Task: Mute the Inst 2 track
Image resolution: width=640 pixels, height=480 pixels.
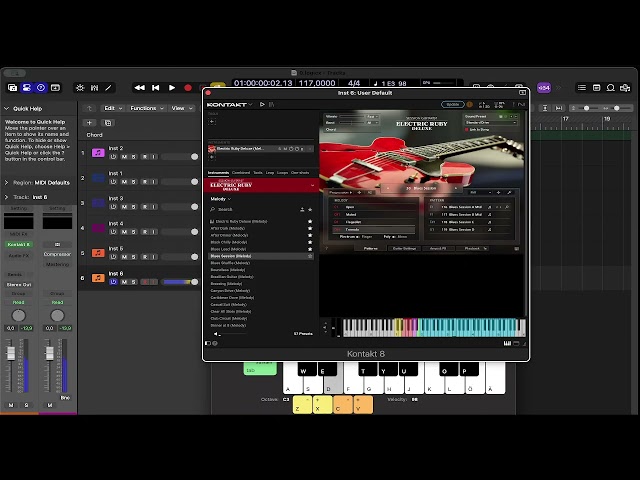Action: point(124,157)
